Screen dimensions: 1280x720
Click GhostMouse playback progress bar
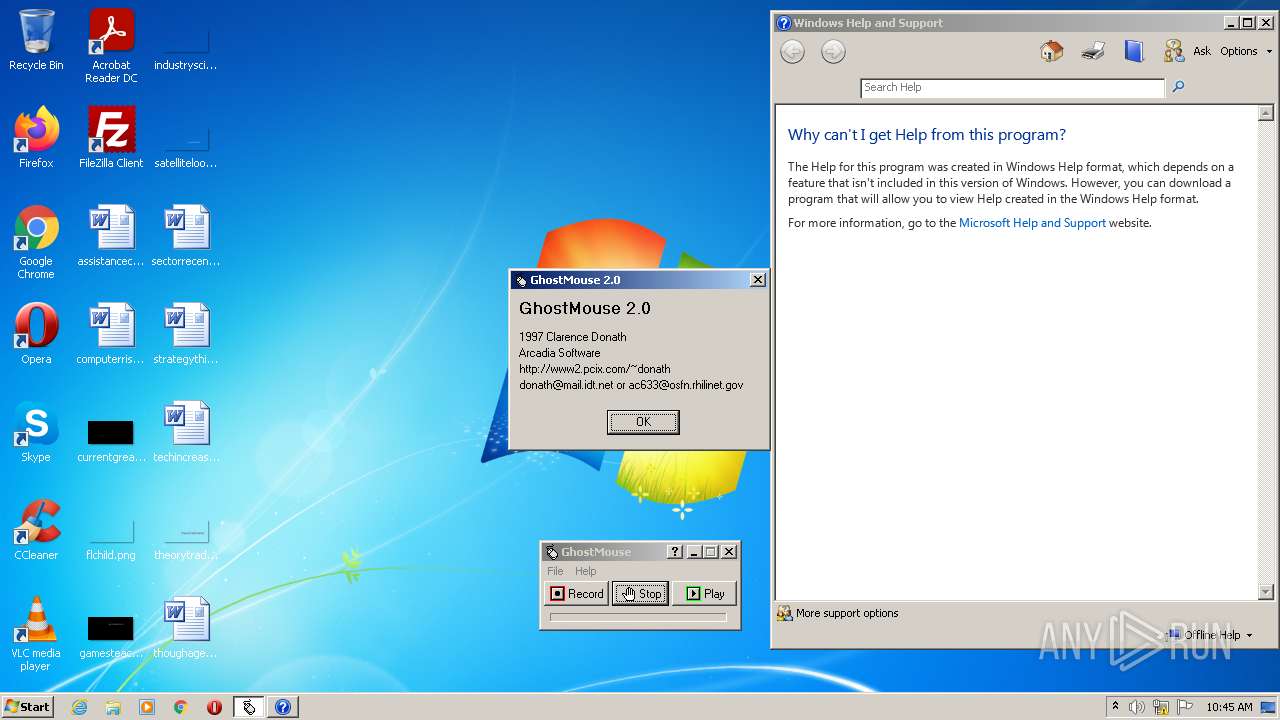[x=638, y=617]
